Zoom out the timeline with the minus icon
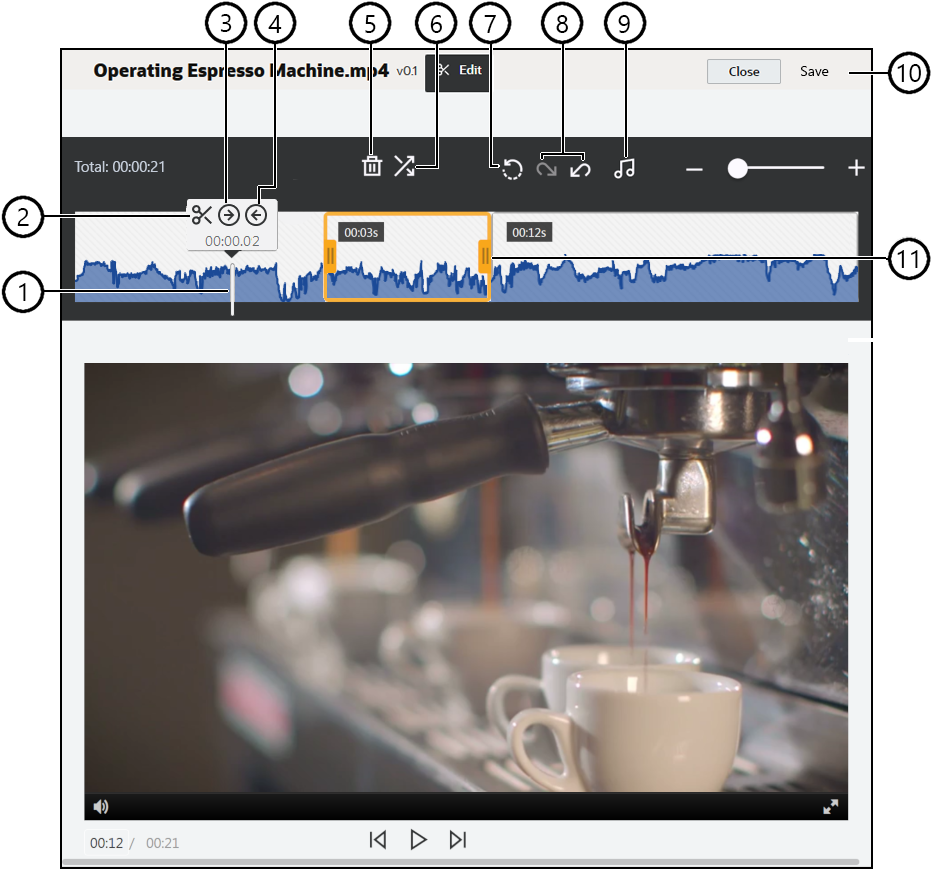932x869 pixels. tap(694, 168)
